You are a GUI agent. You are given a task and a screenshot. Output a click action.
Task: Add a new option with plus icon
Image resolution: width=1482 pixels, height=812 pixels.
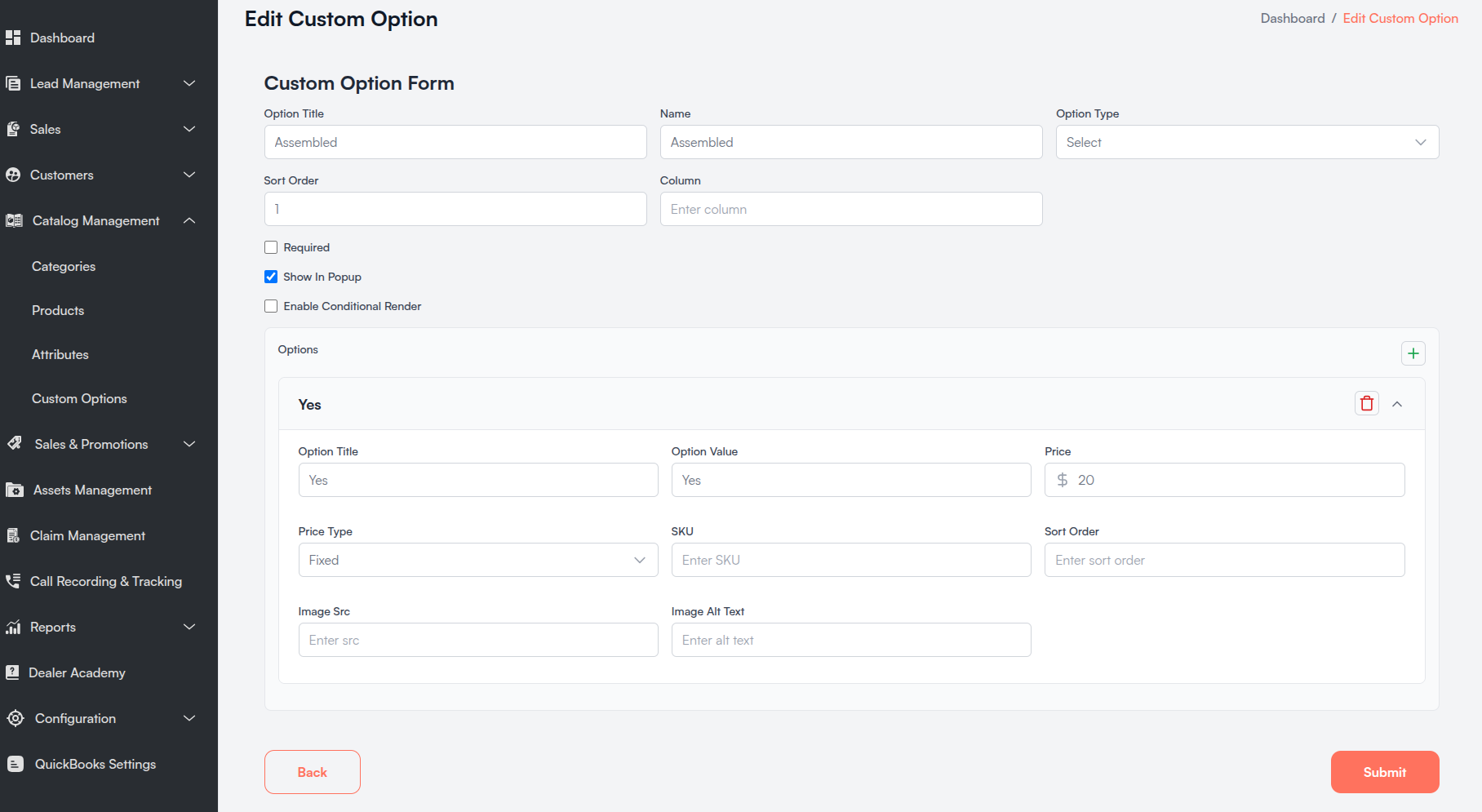(1413, 353)
